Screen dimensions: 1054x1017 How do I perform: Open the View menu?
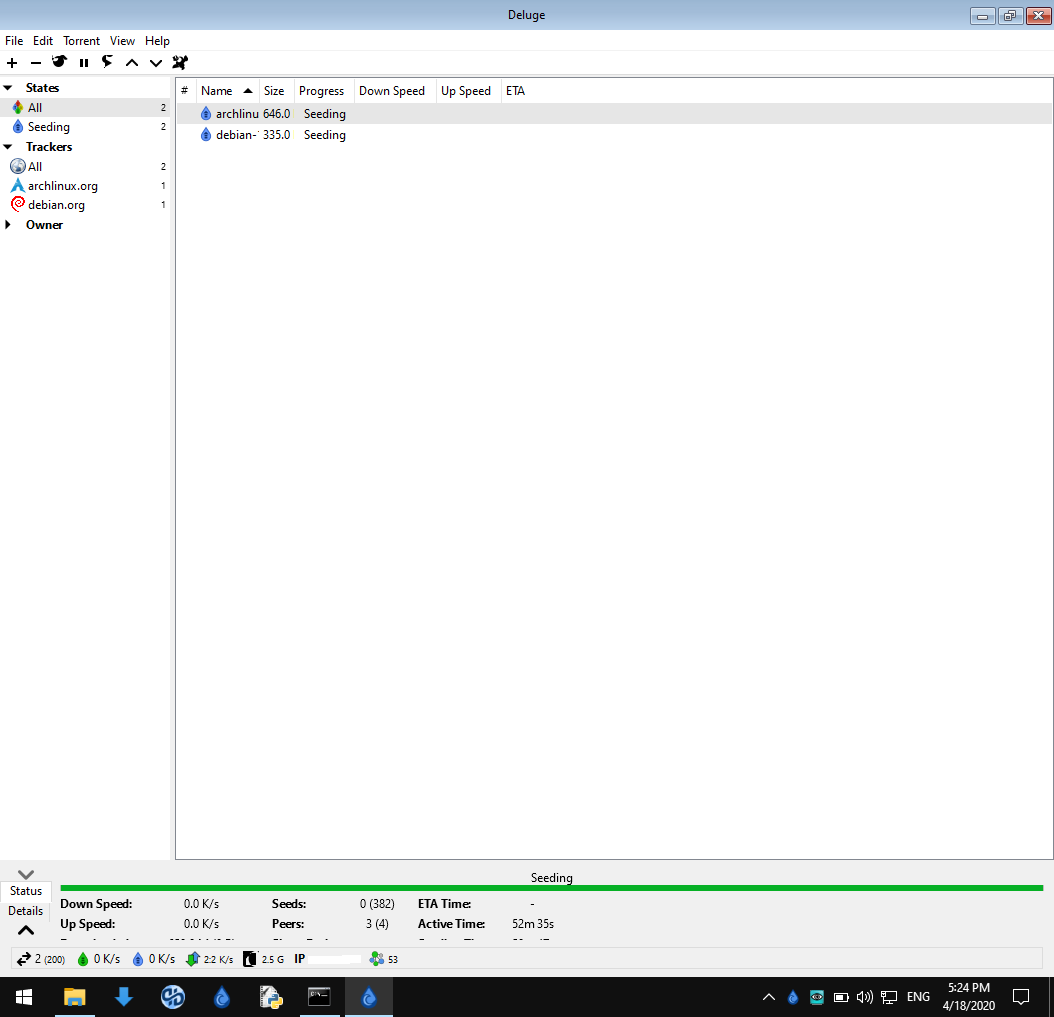(122, 41)
